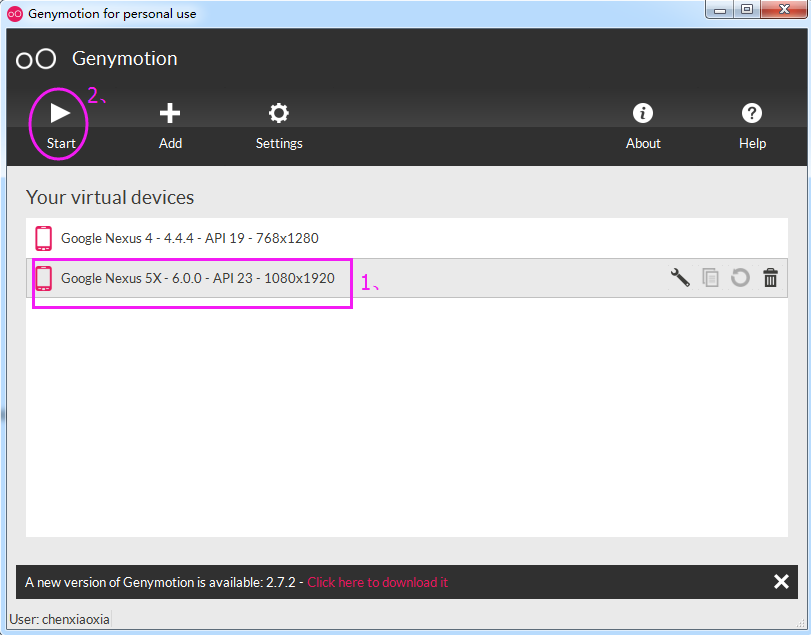Click the factory reset icon for Nexus 5X
This screenshot has height=635, width=811.
click(x=740, y=278)
